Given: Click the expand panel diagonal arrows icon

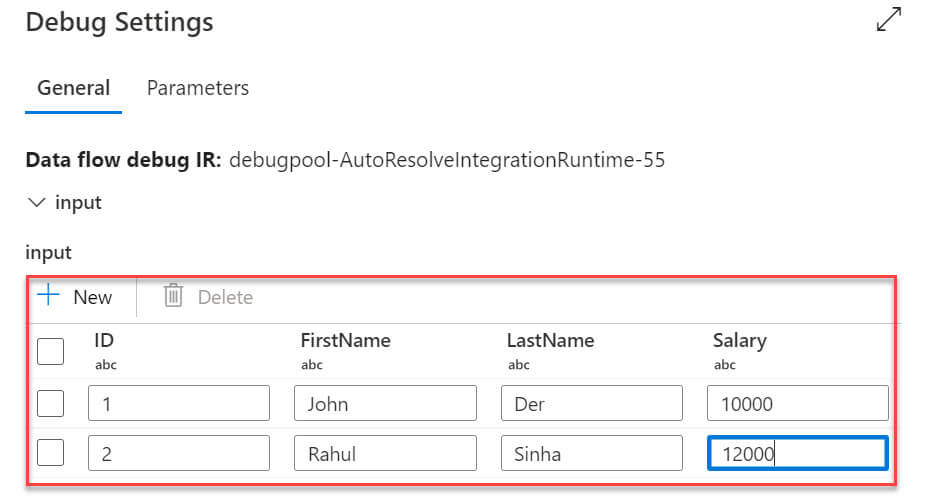Looking at the screenshot, I should point(888,21).
